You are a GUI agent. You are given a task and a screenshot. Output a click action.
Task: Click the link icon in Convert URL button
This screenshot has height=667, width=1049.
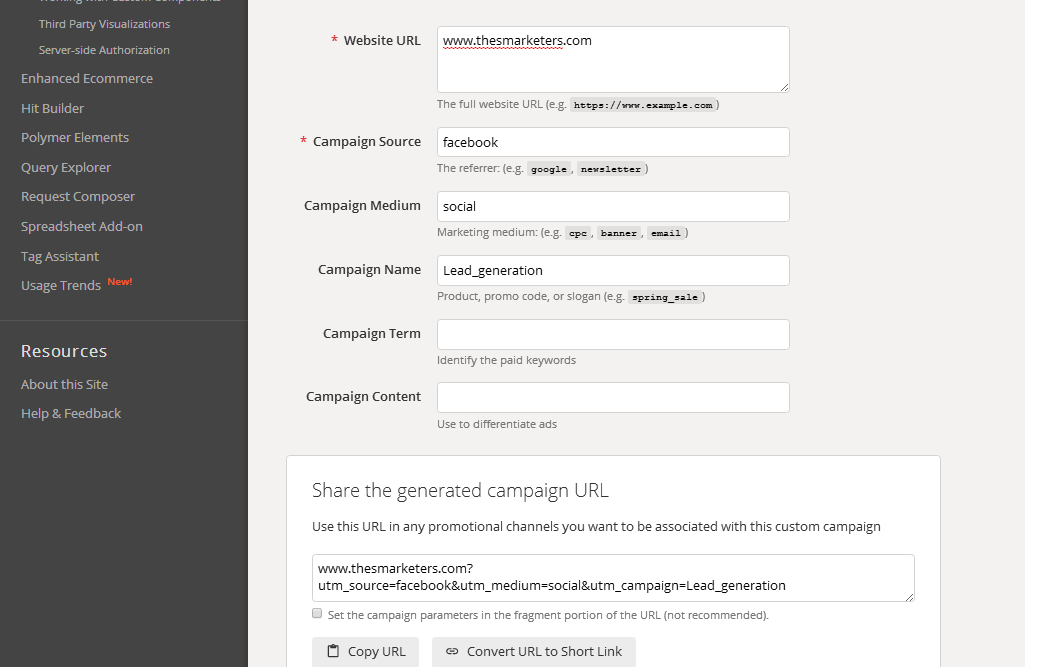tap(452, 651)
